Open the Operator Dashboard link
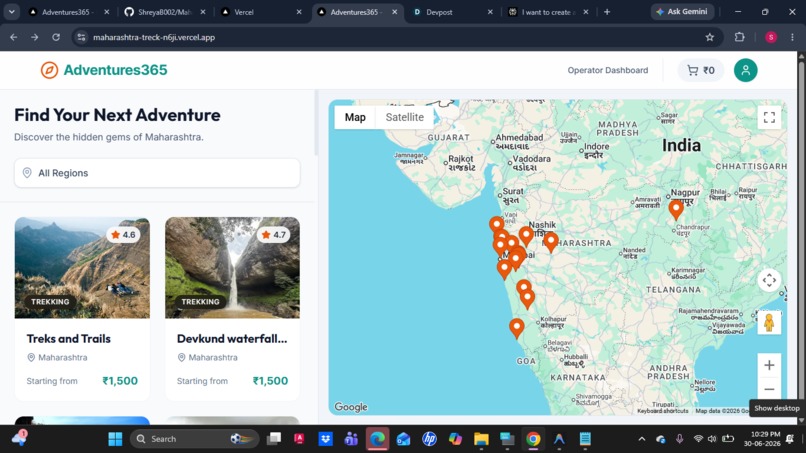 coord(608,70)
